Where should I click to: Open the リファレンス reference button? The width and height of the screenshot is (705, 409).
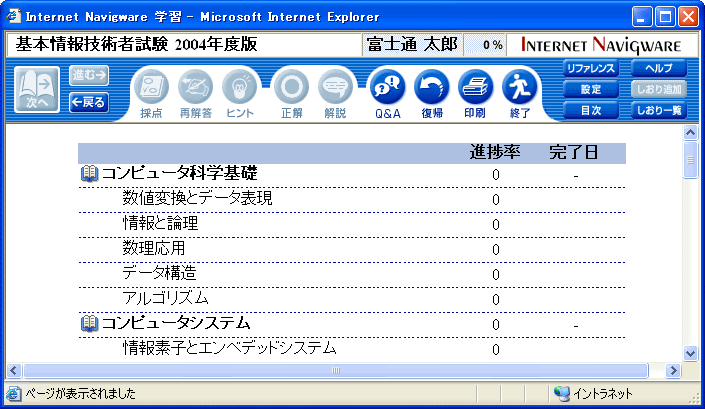(x=591, y=69)
